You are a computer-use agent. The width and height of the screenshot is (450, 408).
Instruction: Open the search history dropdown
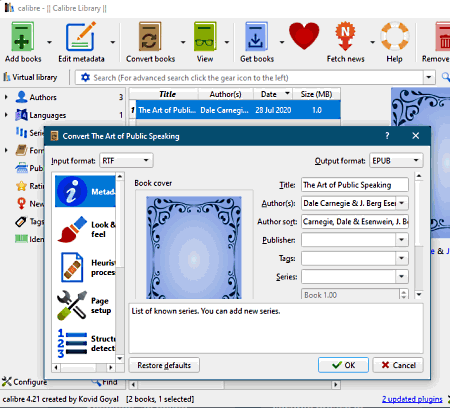coord(429,78)
